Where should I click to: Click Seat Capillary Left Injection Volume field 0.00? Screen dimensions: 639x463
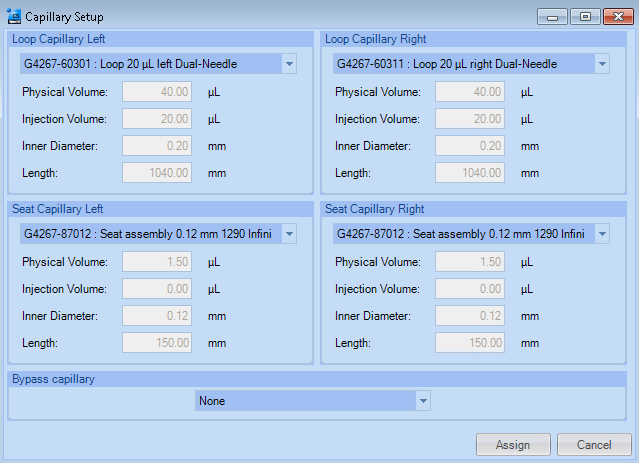tap(157, 289)
